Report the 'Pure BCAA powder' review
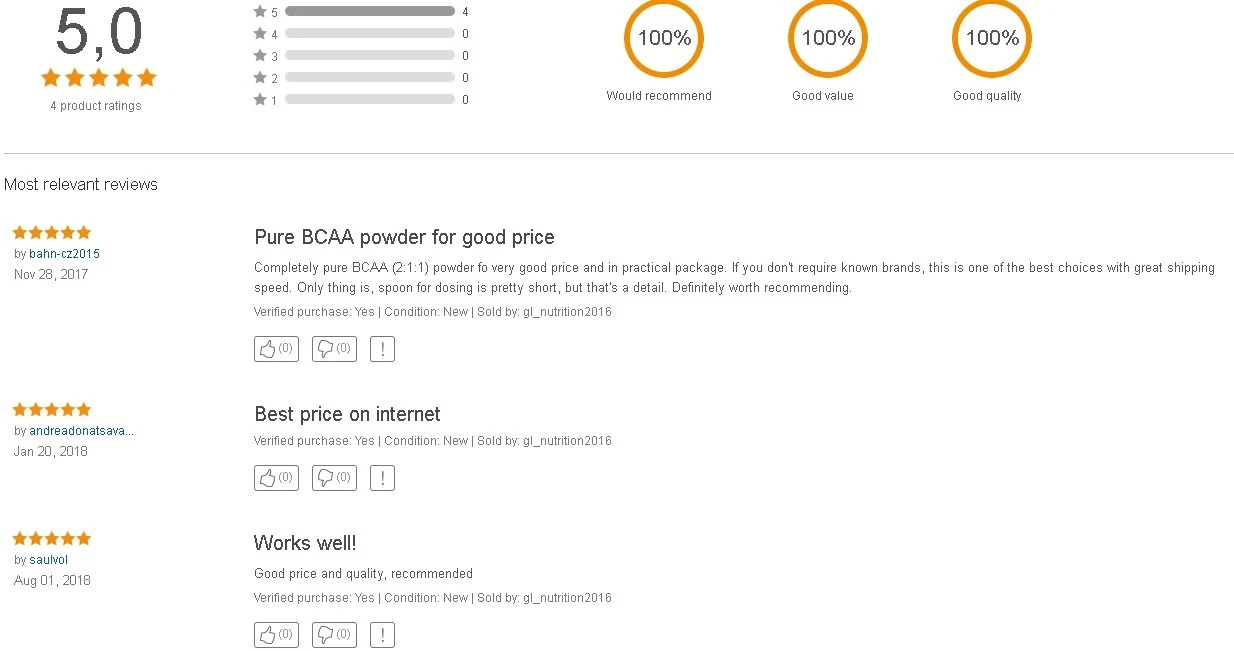Image resolution: width=1234 pixels, height=651 pixels. pos(382,349)
